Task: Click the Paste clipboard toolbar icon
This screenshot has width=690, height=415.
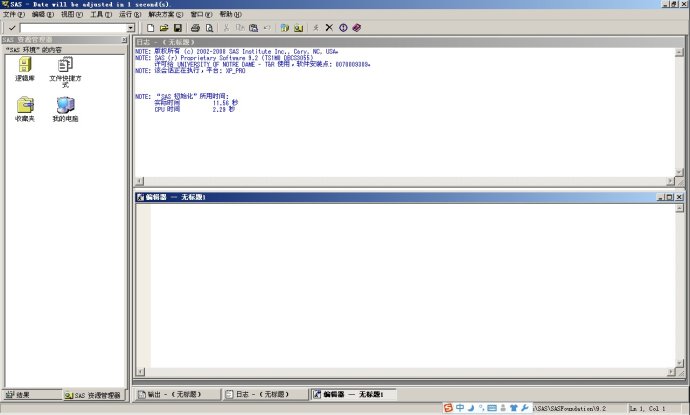Action: (x=253, y=28)
